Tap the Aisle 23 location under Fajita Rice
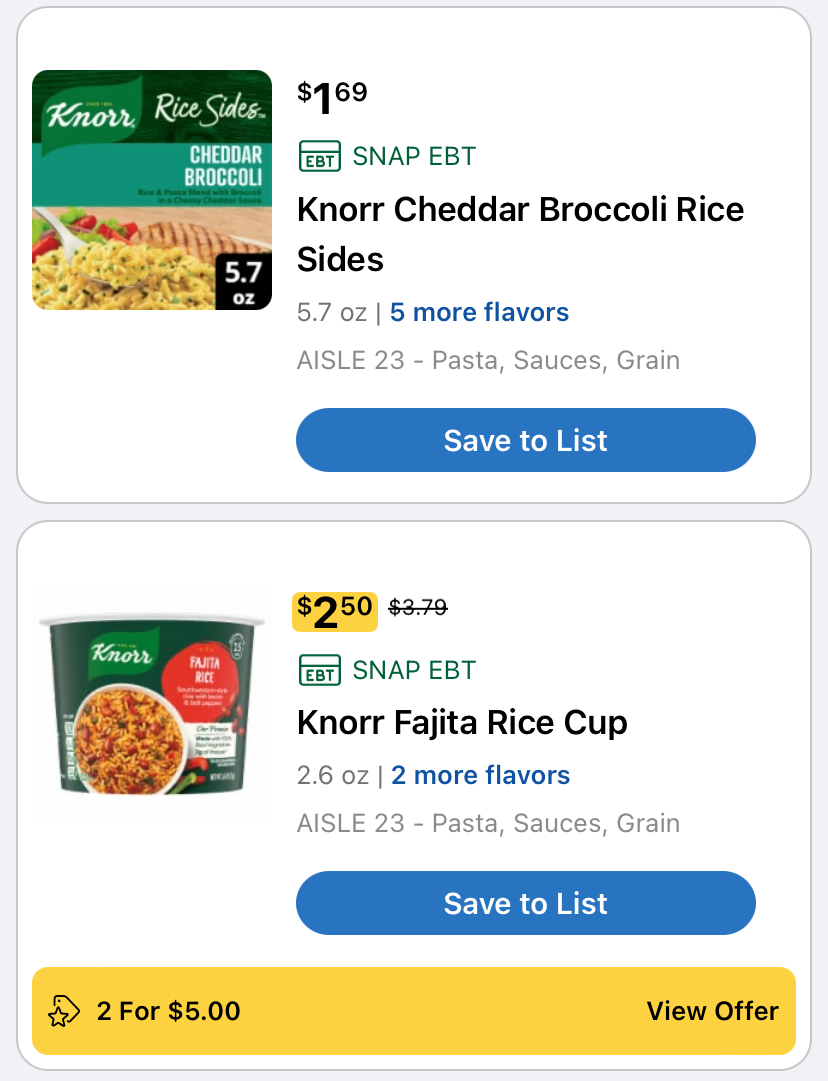The image size is (828, 1081). pos(488,823)
